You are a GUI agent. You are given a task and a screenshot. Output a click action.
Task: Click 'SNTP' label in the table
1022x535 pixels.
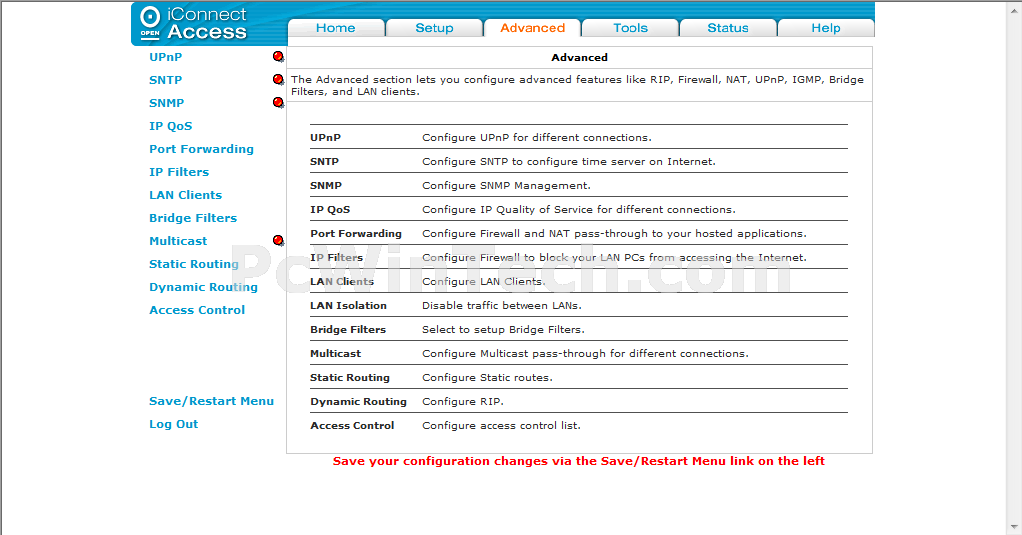pos(325,162)
